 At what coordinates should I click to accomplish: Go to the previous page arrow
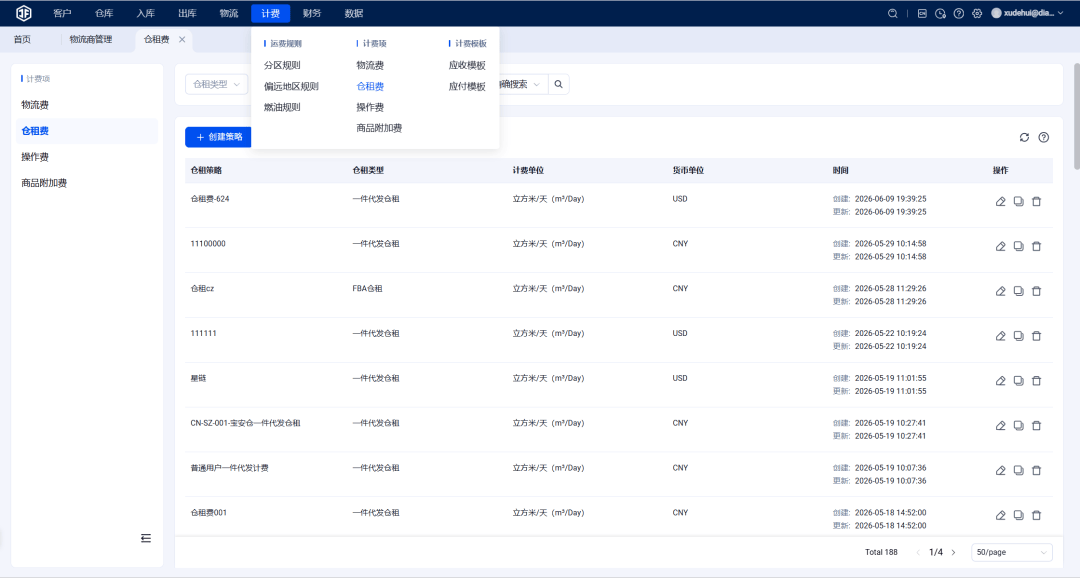tap(917, 552)
